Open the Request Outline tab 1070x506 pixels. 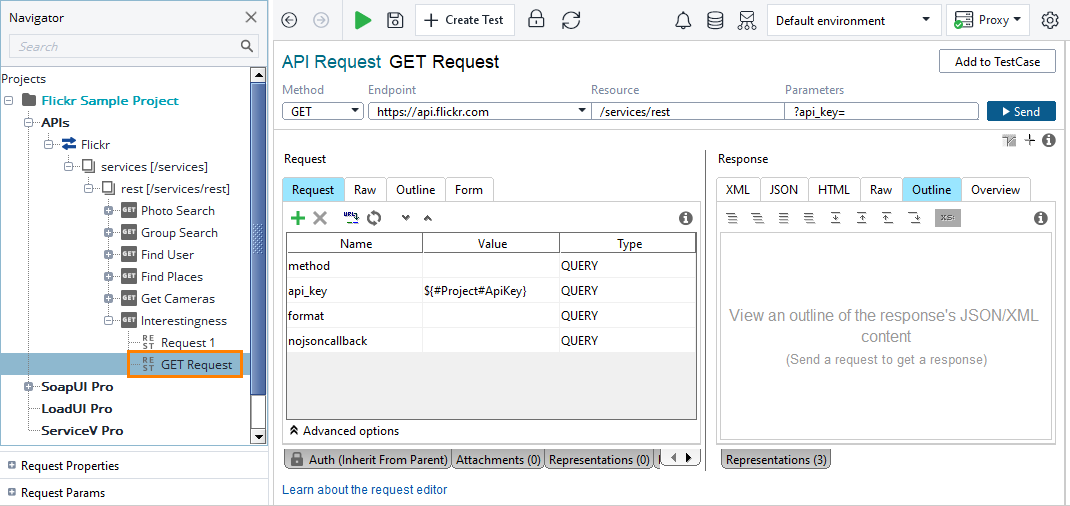coord(416,190)
